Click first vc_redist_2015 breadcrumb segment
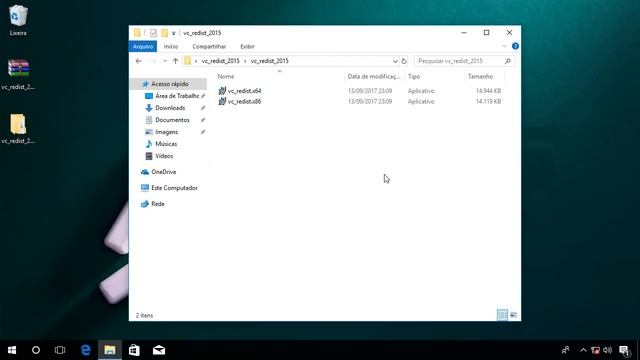Viewport: 640px width, 360px height. pyautogui.click(x=220, y=61)
